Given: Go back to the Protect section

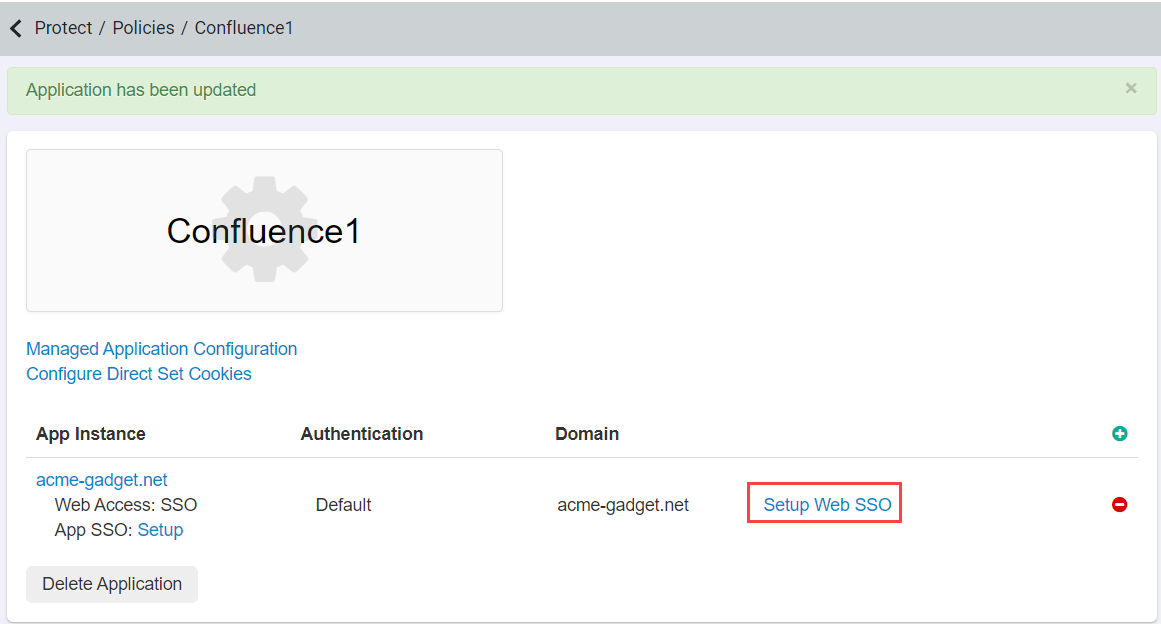Looking at the screenshot, I should tap(63, 28).
